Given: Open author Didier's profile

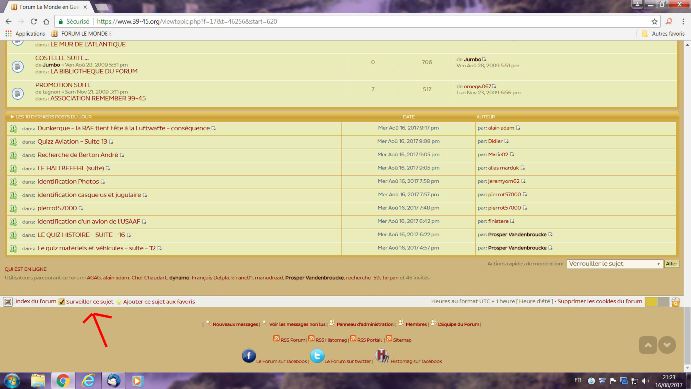Looking at the screenshot, I should click(495, 141).
